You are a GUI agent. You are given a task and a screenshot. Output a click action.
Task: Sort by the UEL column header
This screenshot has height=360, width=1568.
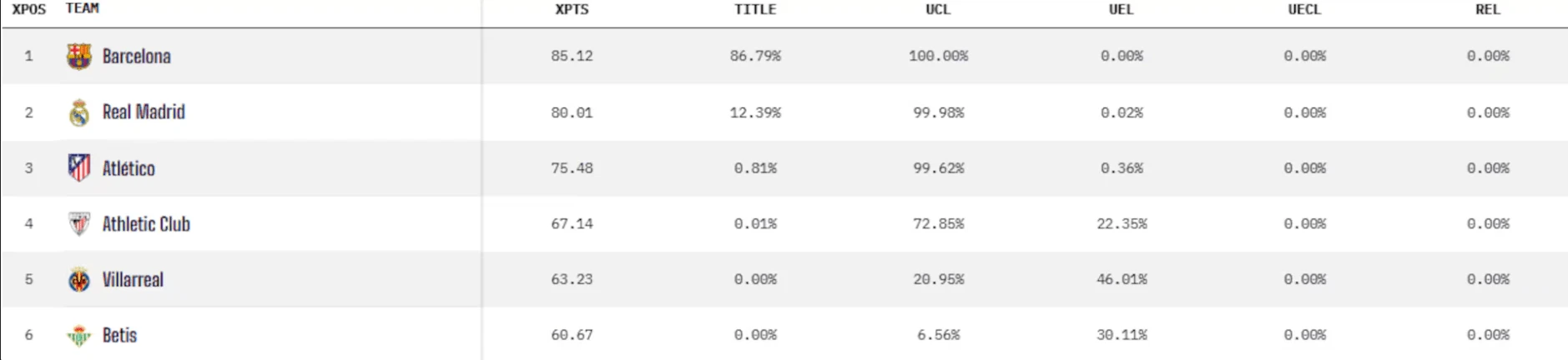pyautogui.click(x=1121, y=10)
